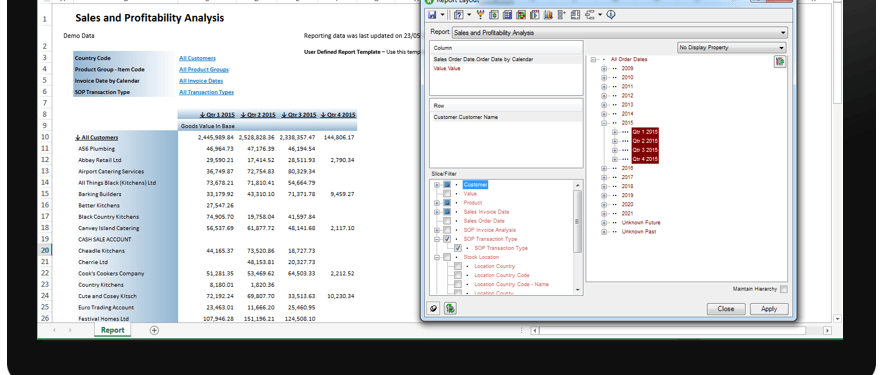Click the Qtr 1 2015 column header
This screenshot has height=375, width=884.
click(217, 114)
